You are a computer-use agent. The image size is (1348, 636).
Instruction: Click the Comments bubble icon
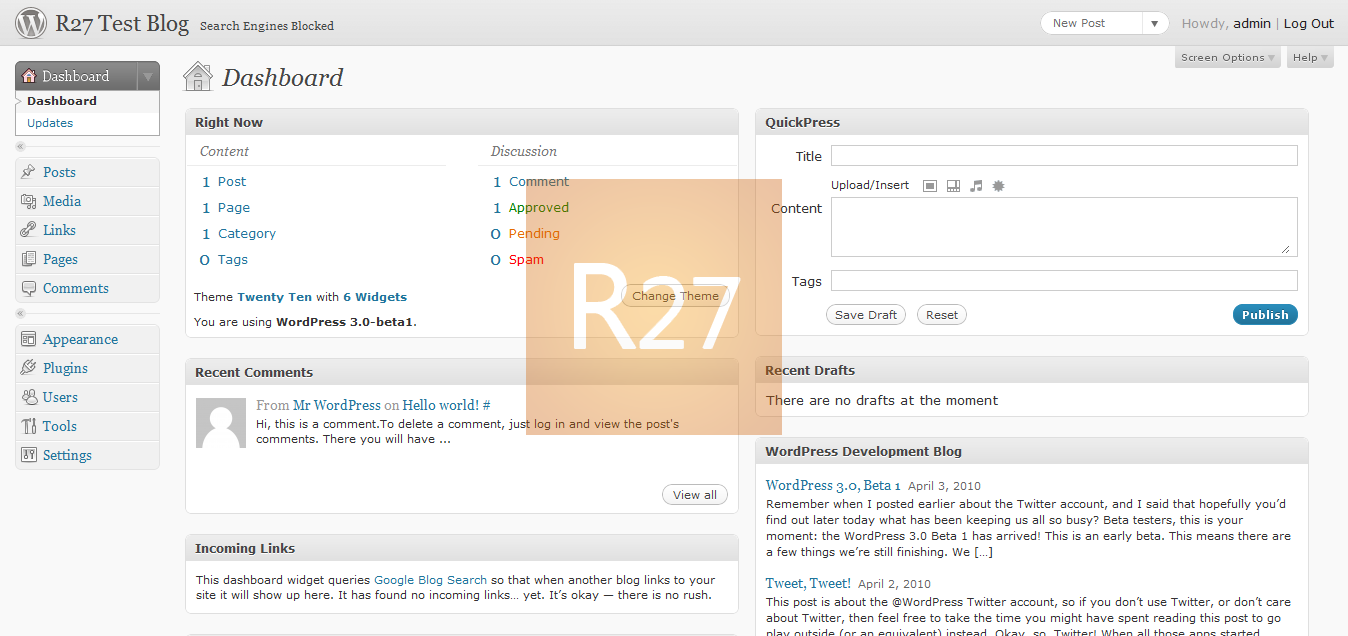click(x=28, y=288)
